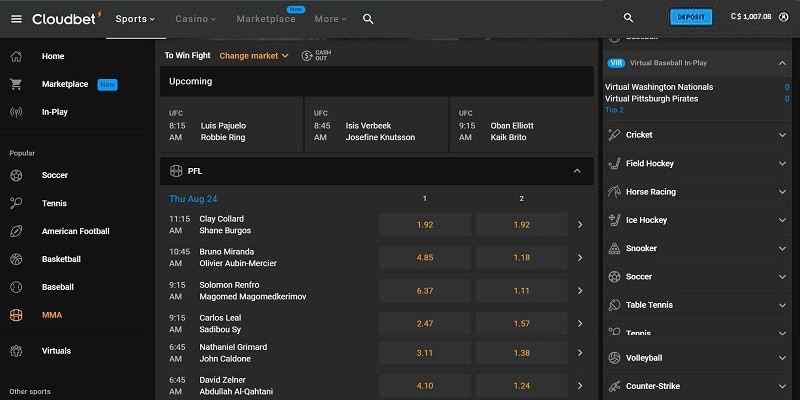Open Virtuals from the sidebar
This screenshot has height=400, width=800.
tap(56, 351)
